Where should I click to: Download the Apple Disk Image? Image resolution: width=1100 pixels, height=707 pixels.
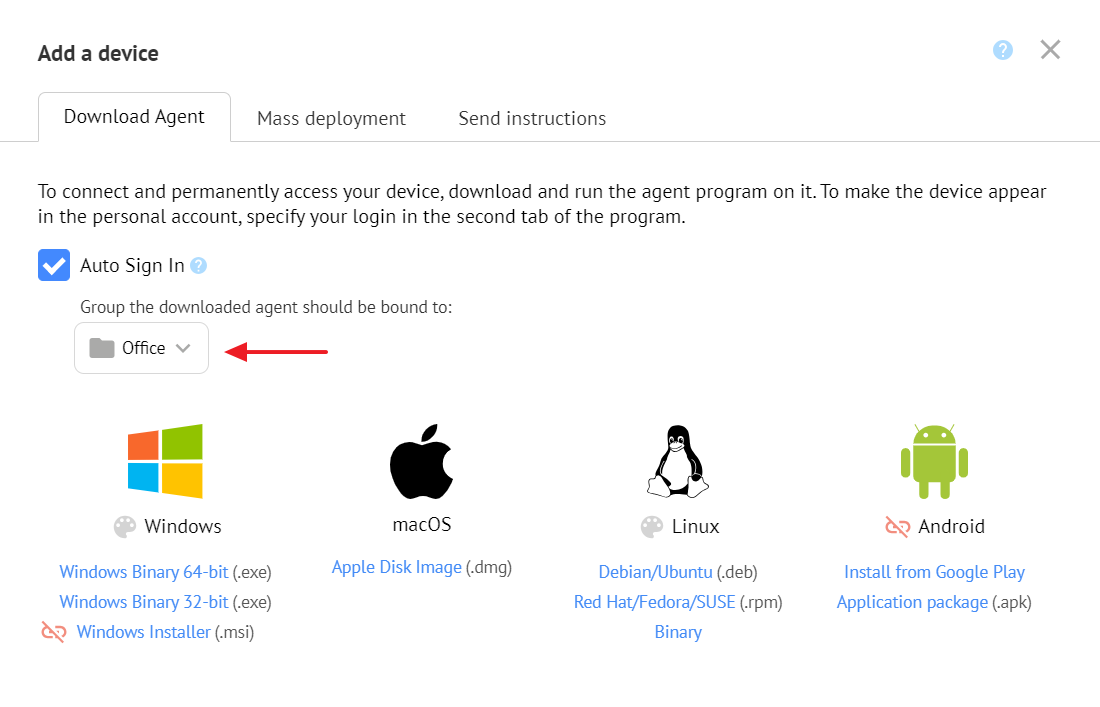(x=397, y=567)
